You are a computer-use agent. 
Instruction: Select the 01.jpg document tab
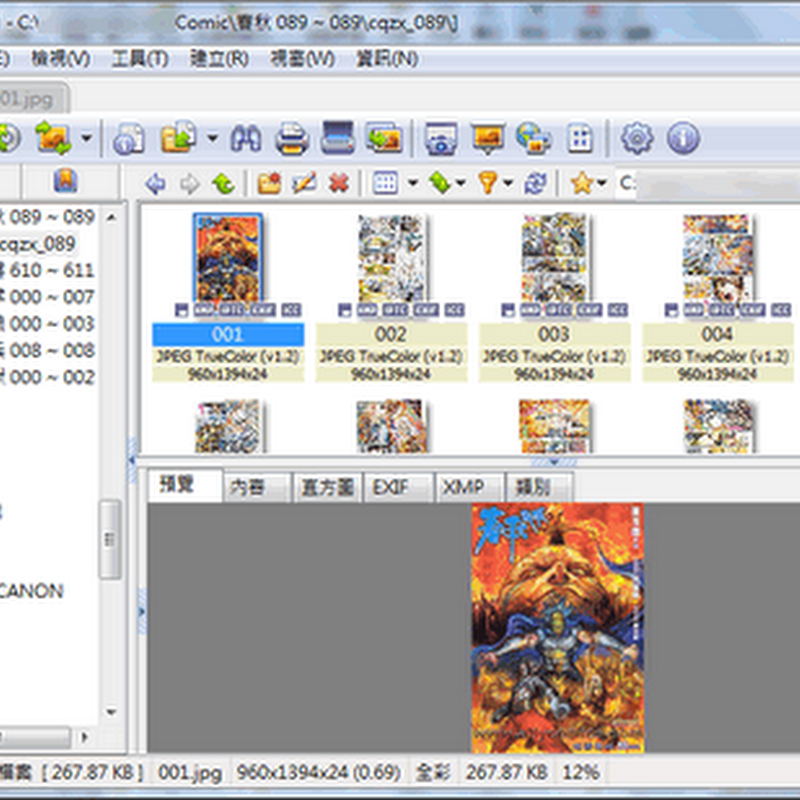[33, 98]
